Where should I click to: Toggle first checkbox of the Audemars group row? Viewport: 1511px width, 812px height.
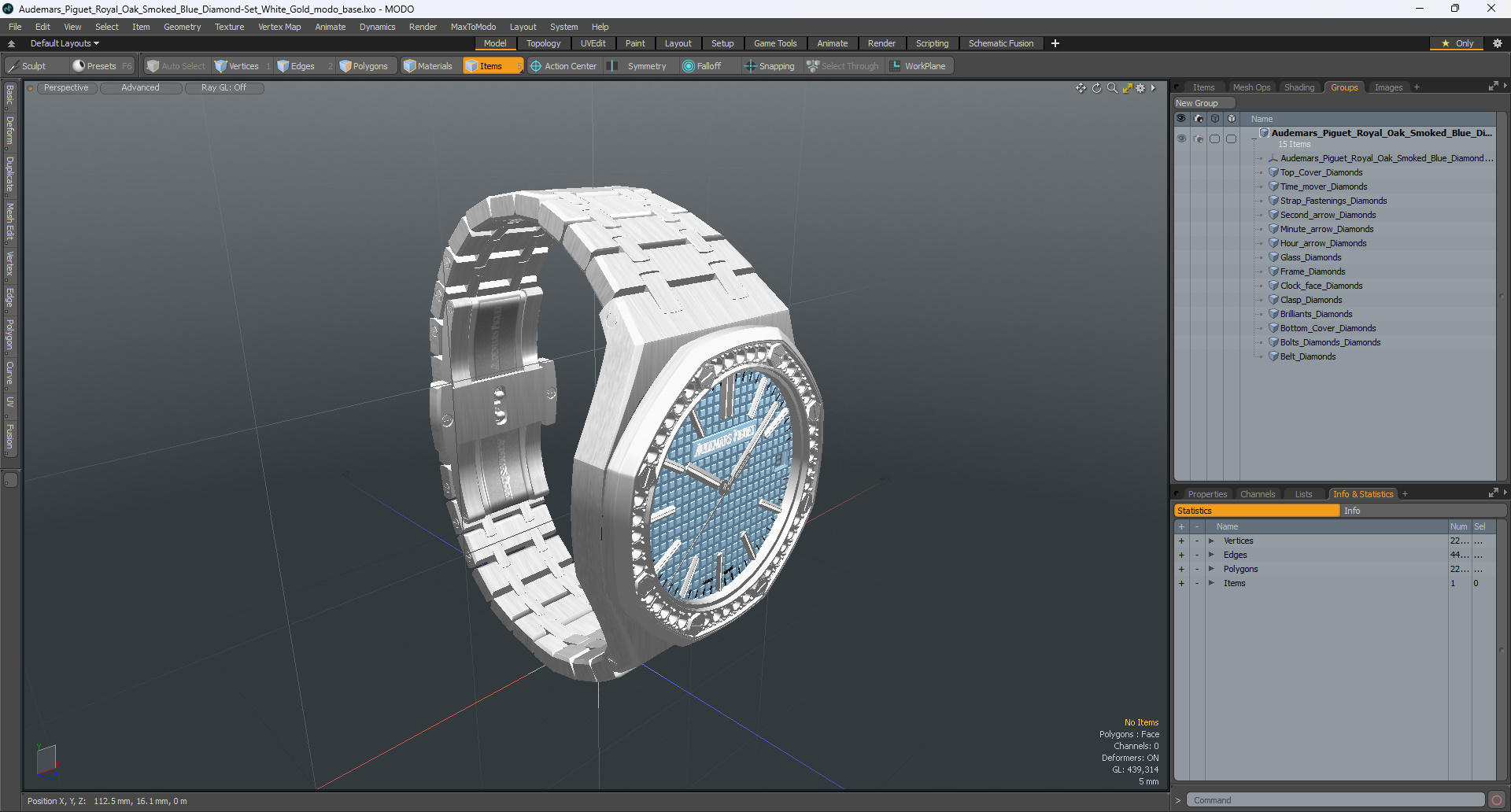click(1214, 138)
